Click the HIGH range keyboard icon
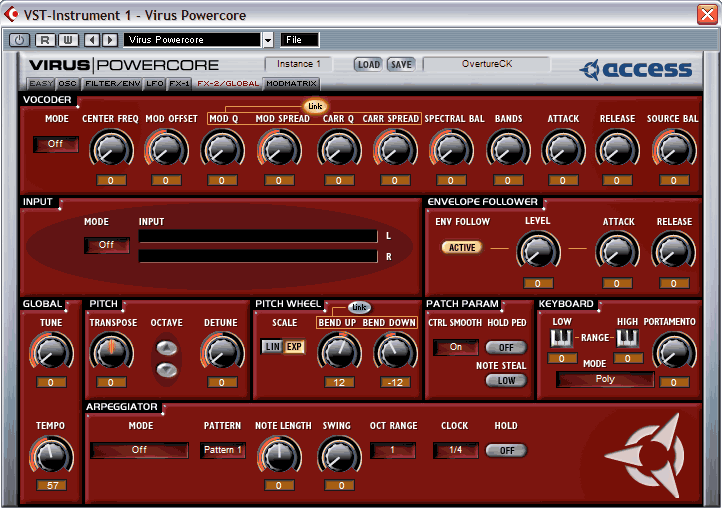Screen dimensions: 722x508 tap(628, 339)
